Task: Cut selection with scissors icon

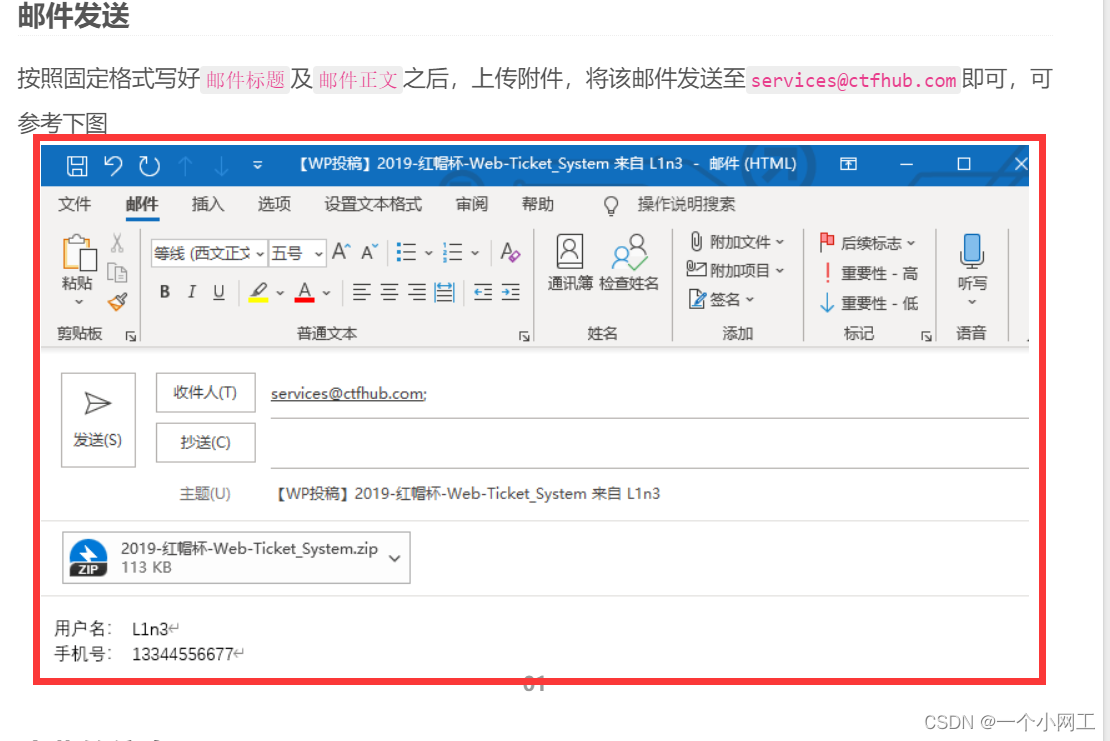Action: tap(118, 243)
